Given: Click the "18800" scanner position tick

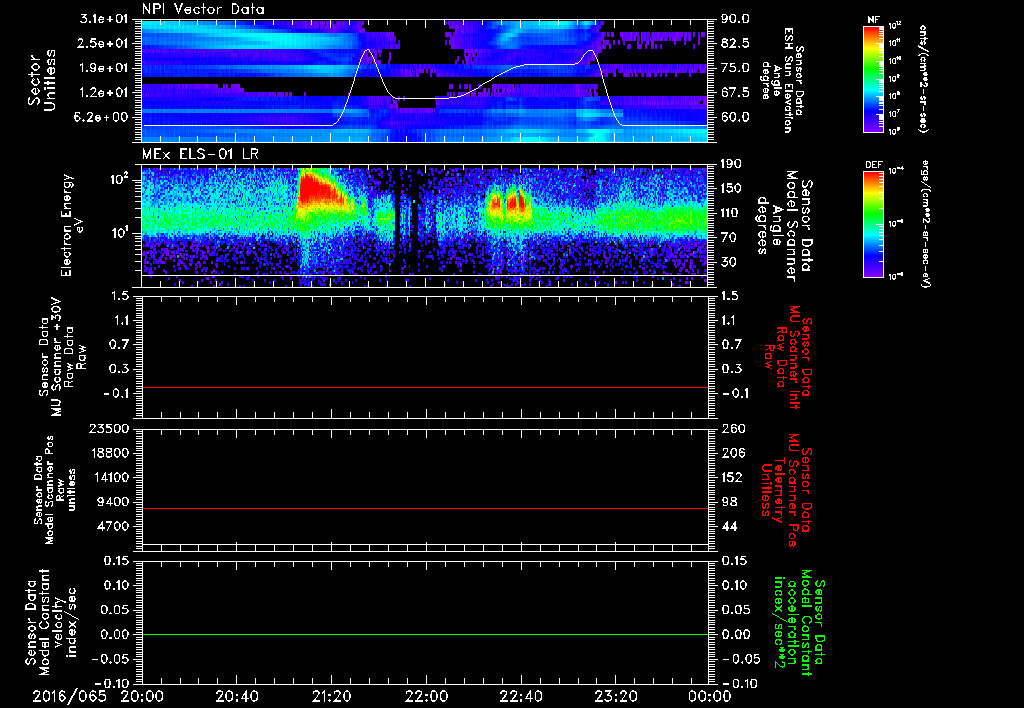Looking at the screenshot, I should coord(110,453).
